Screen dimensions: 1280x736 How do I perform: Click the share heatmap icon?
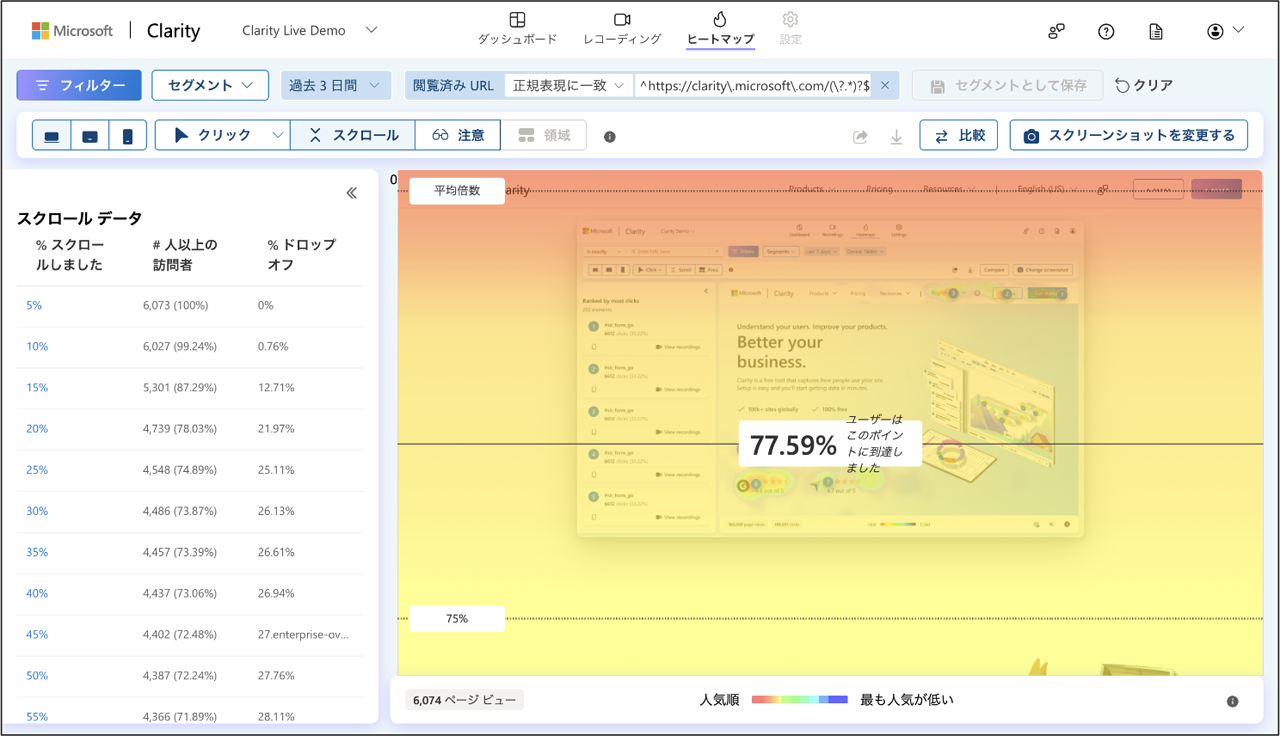[x=860, y=137]
